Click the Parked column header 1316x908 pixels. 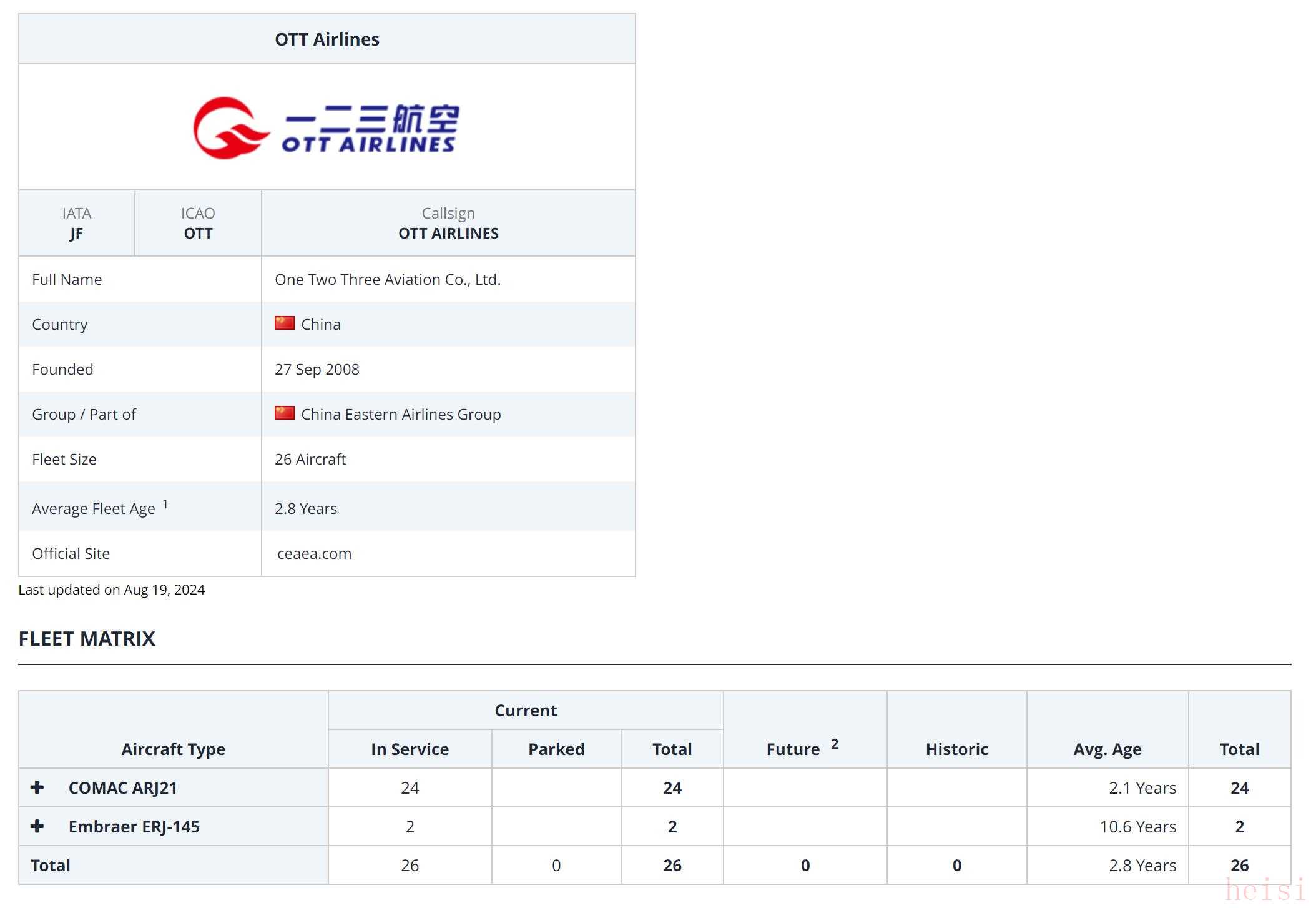tap(556, 749)
